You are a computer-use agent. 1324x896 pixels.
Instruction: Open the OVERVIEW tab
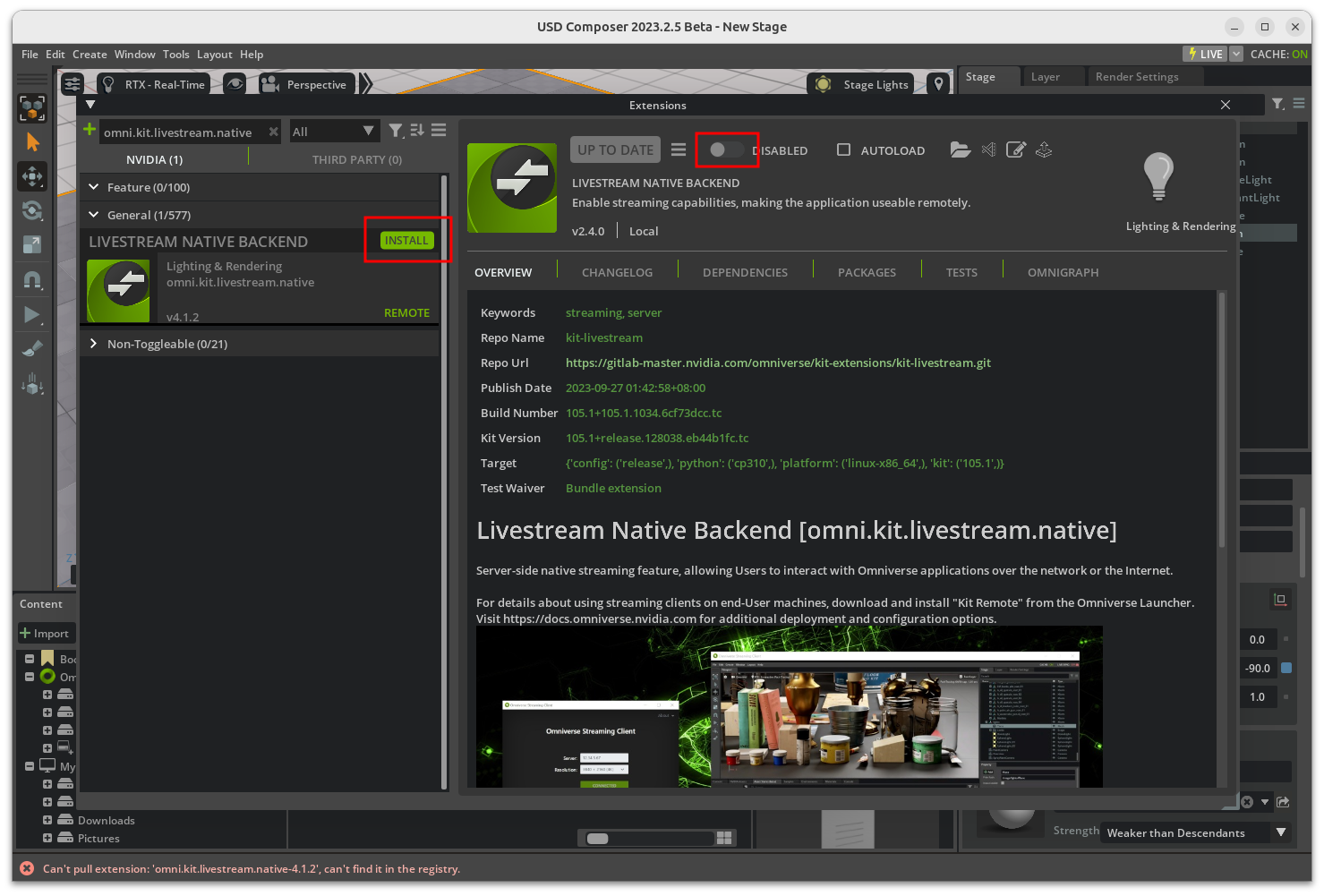click(x=503, y=272)
